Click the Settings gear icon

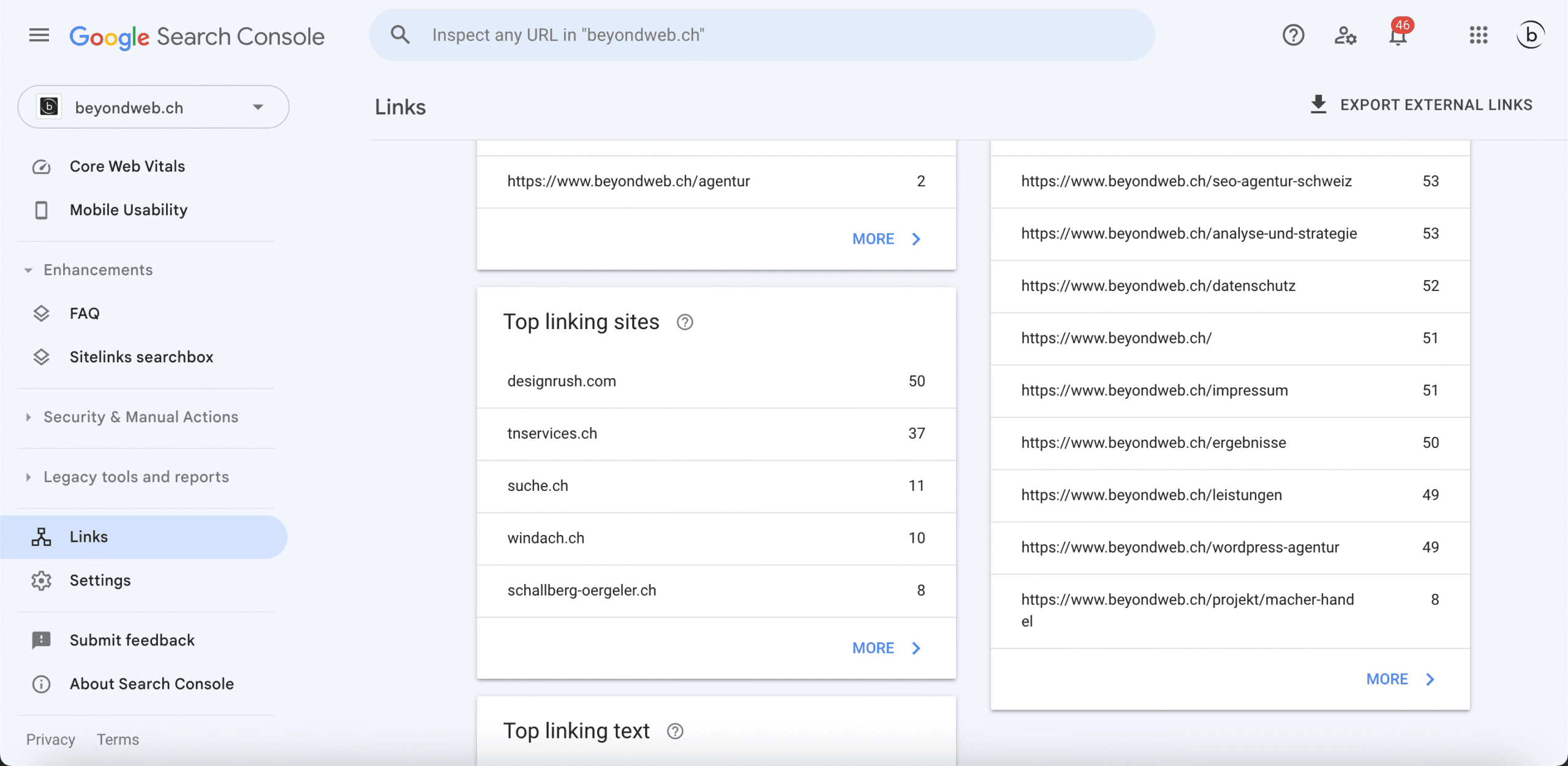[41, 580]
